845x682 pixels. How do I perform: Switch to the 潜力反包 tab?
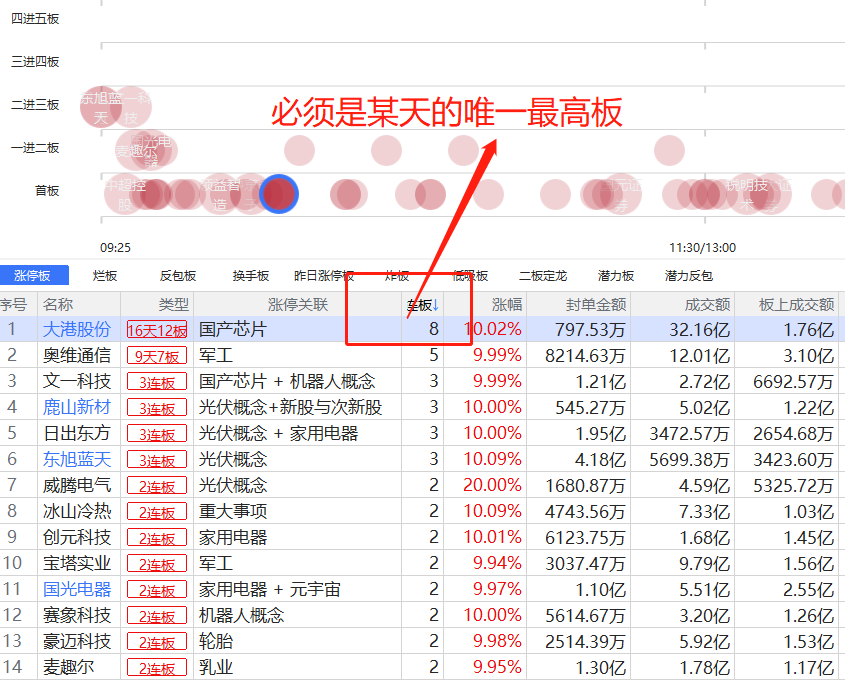(x=689, y=276)
